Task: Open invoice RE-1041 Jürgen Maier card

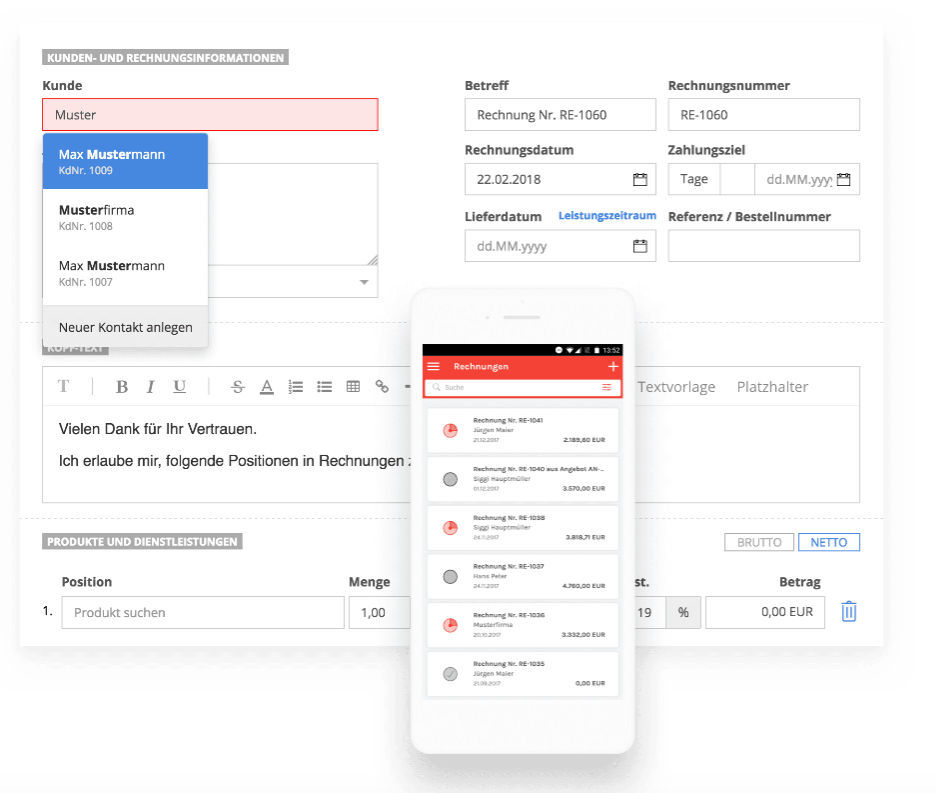Action: 523,430
